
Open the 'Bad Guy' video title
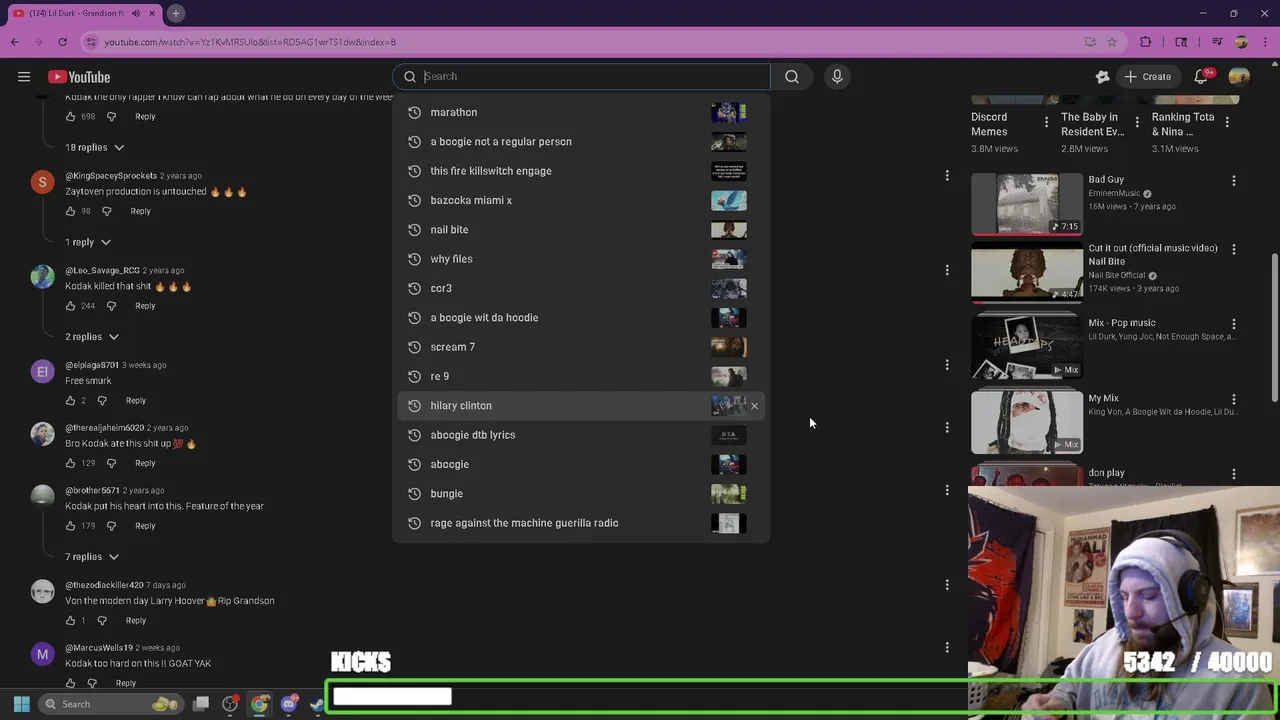point(1106,180)
